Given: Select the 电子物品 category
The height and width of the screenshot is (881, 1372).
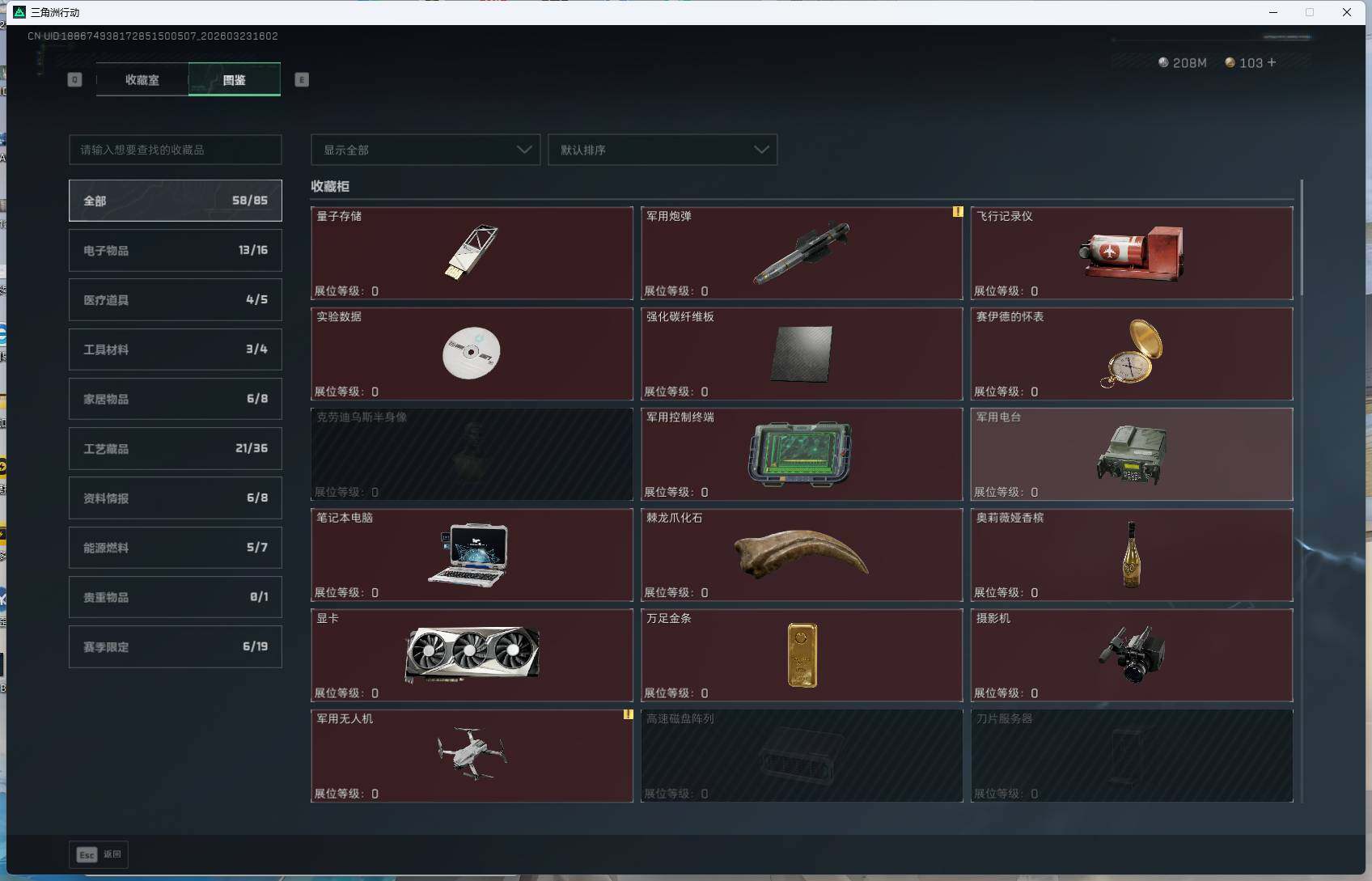Looking at the screenshot, I should [x=176, y=250].
